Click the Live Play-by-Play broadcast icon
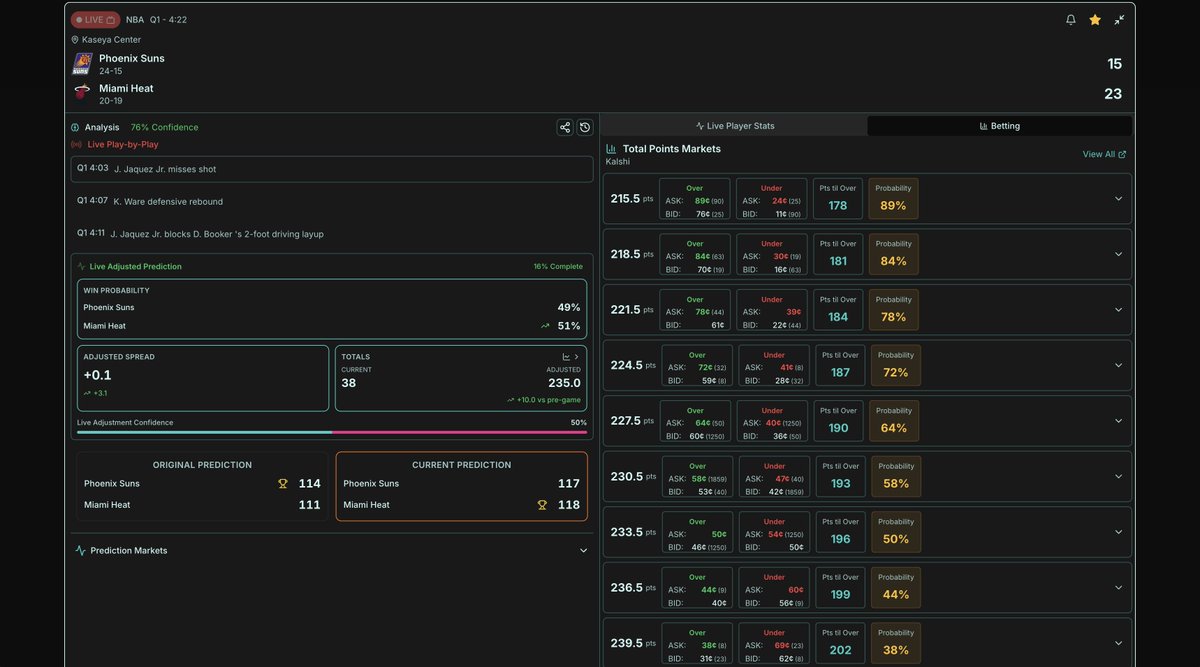This screenshot has height=667, width=1200. click(76, 144)
